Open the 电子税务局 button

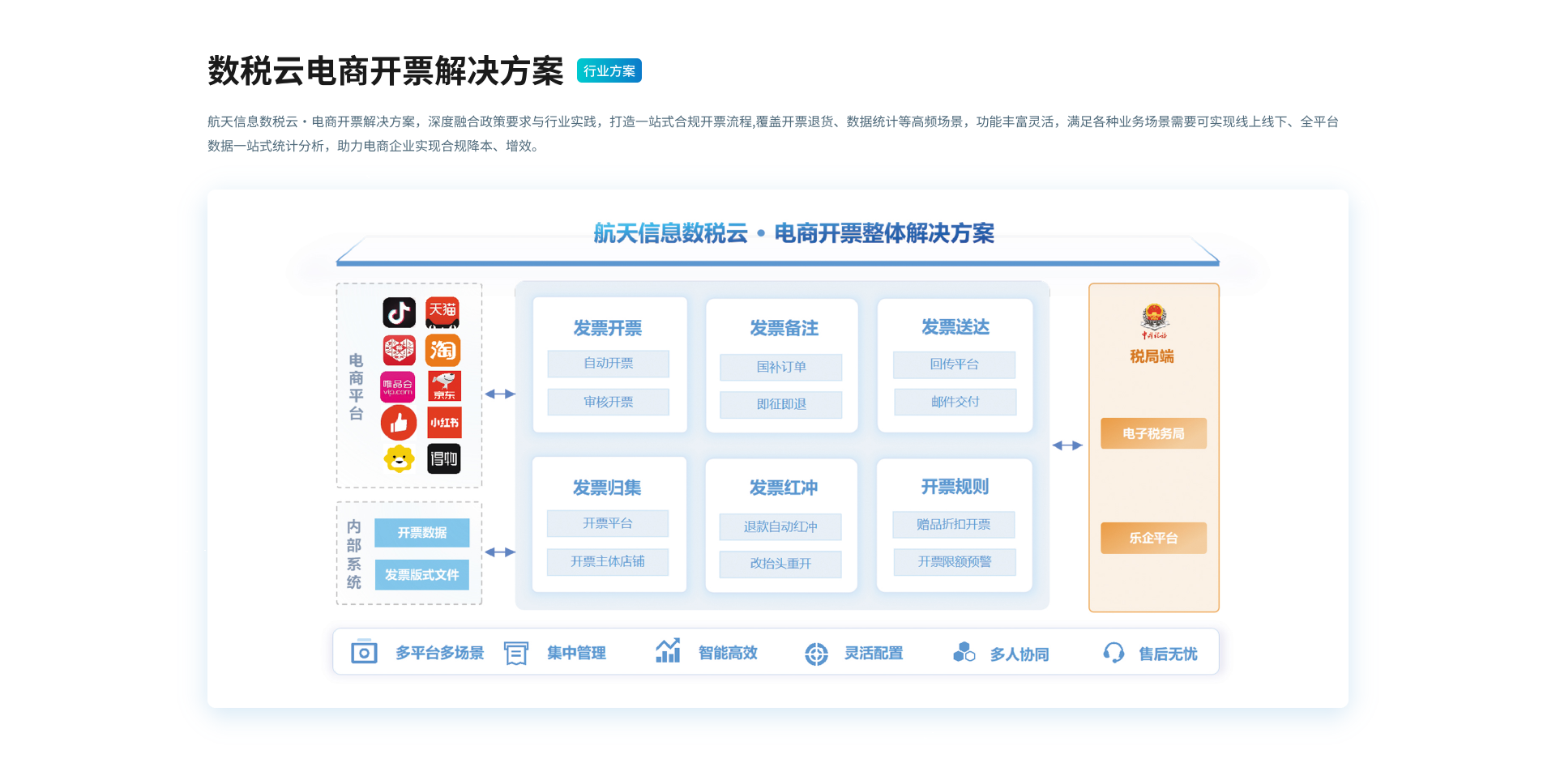point(1153,433)
